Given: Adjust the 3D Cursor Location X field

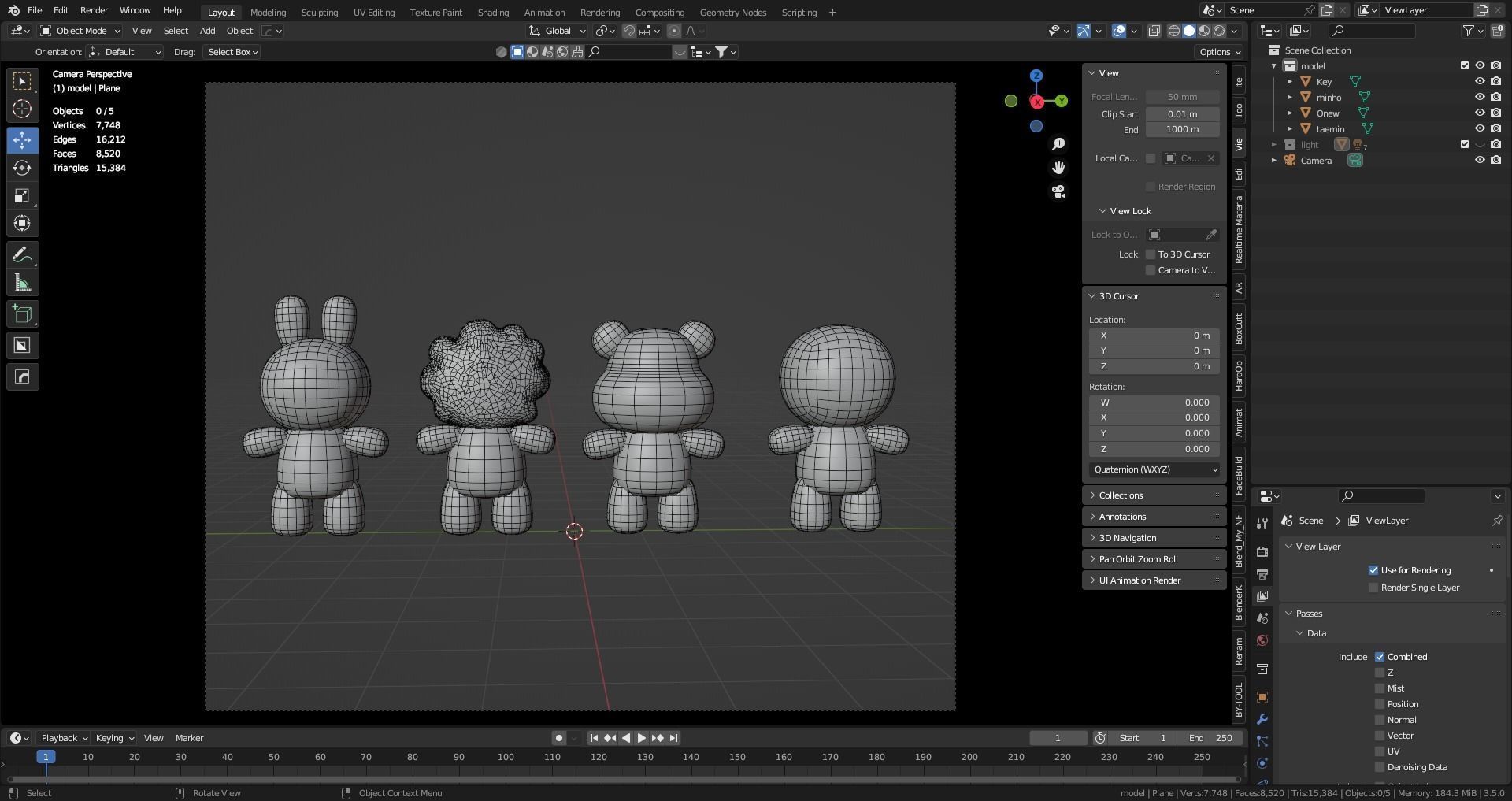Looking at the screenshot, I should 1154,336.
